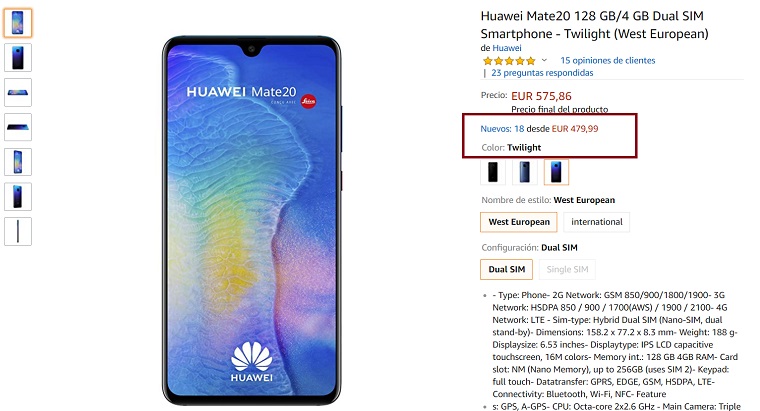
Task: Open the five-star rating icon
Action: 509,61
